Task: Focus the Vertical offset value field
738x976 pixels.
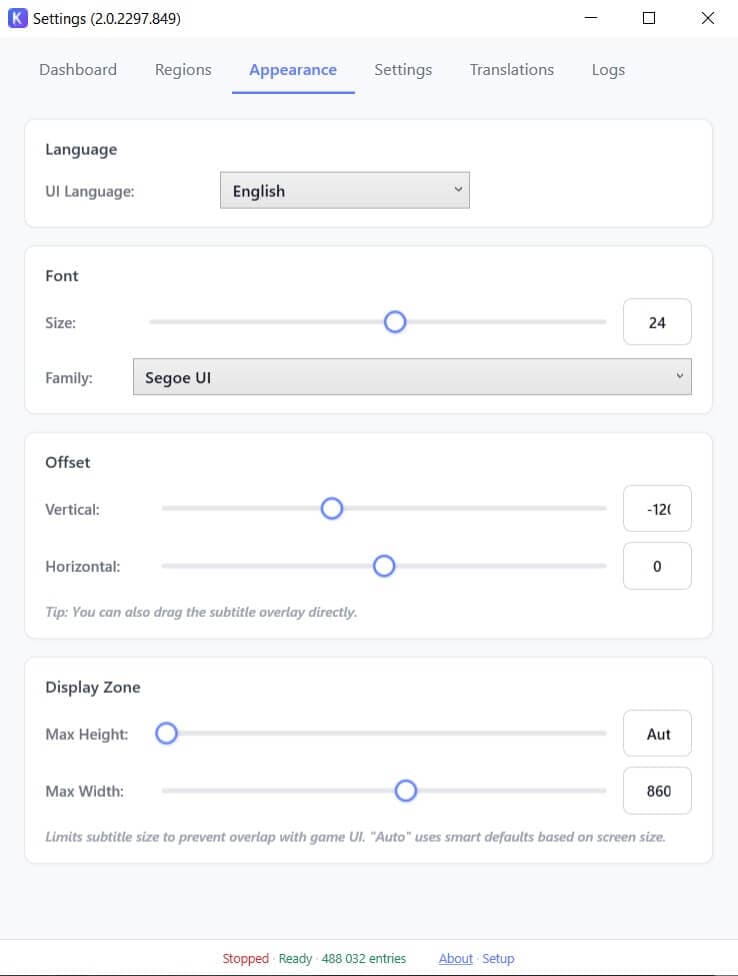Action: click(x=657, y=509)
